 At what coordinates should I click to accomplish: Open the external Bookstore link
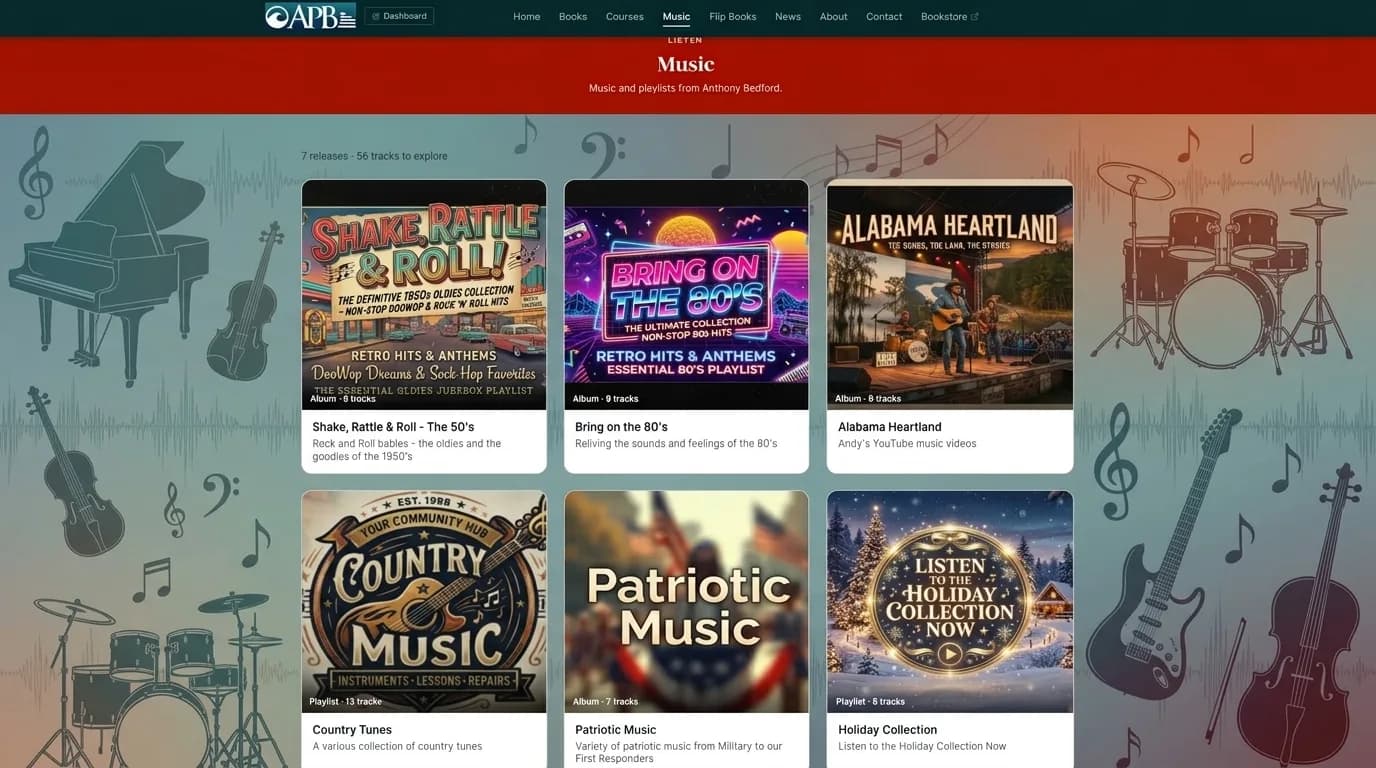[950, 16]
